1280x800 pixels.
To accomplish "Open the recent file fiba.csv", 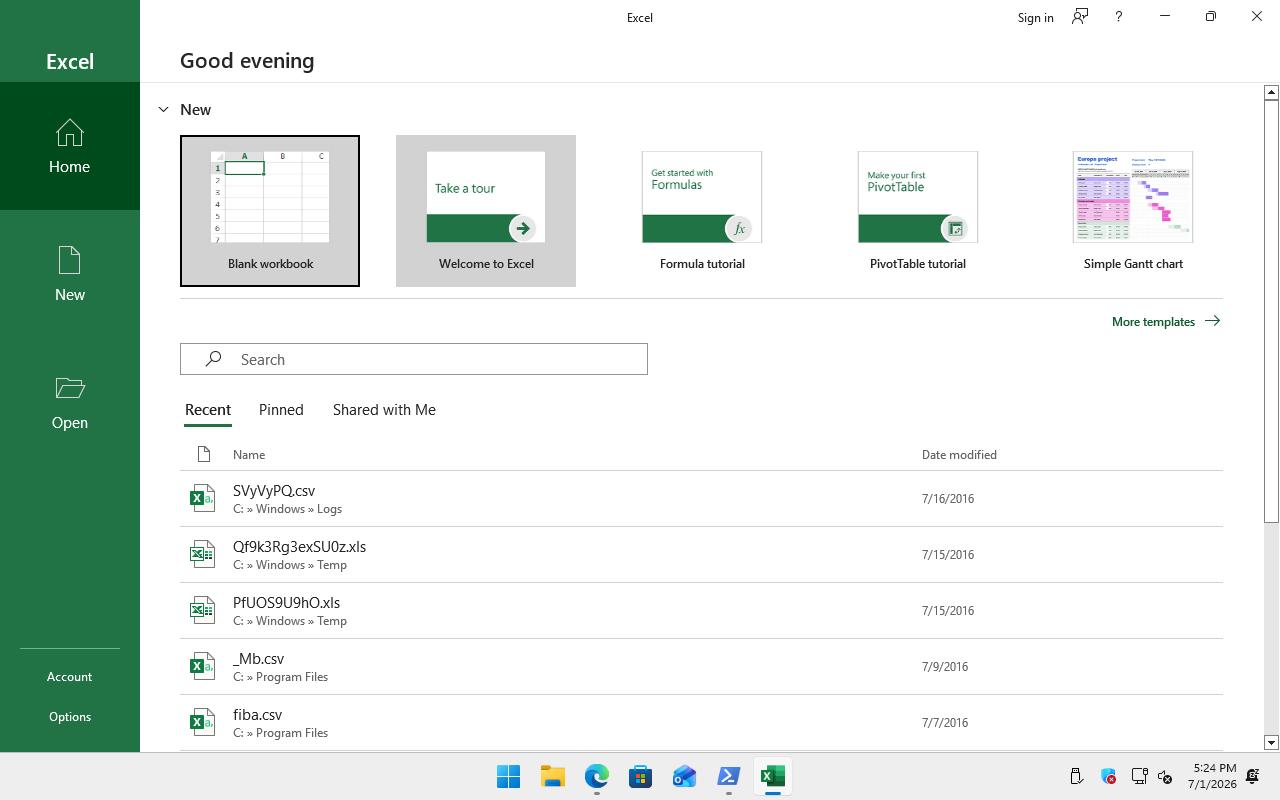I will pos(701,722).
